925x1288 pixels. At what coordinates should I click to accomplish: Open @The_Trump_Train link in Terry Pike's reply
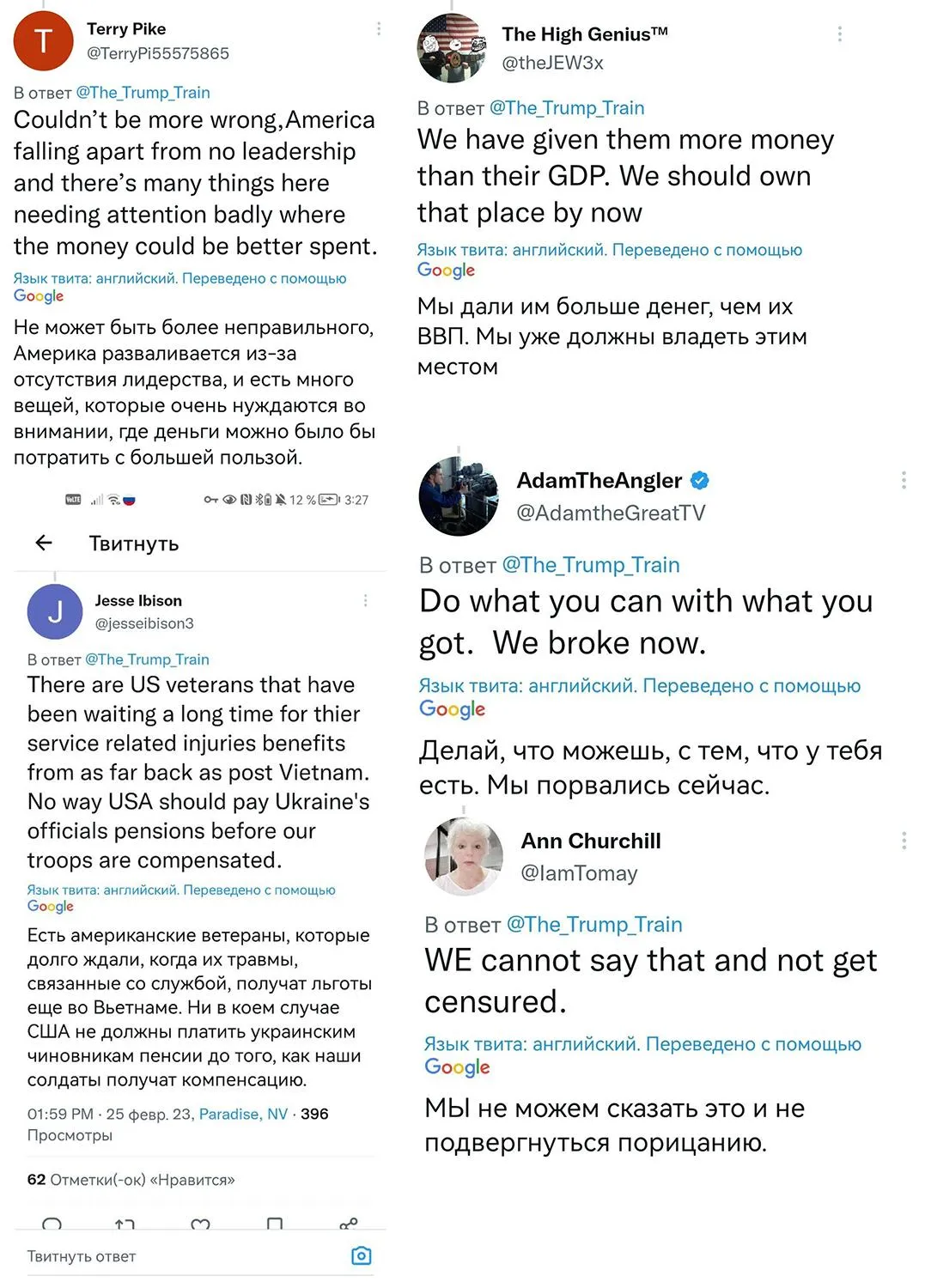143,93
